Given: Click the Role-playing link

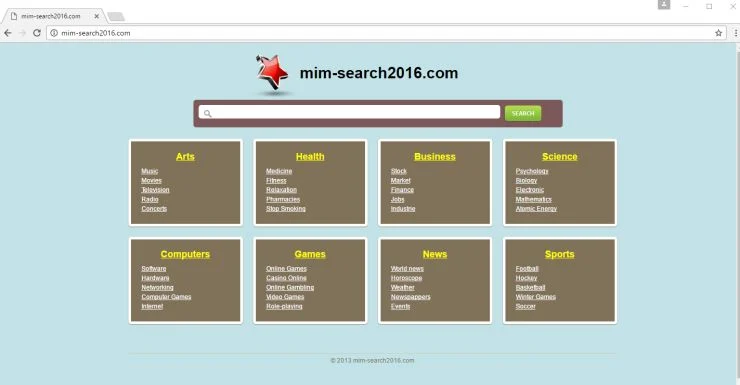Looking at the screenshot, I should 284,307.
